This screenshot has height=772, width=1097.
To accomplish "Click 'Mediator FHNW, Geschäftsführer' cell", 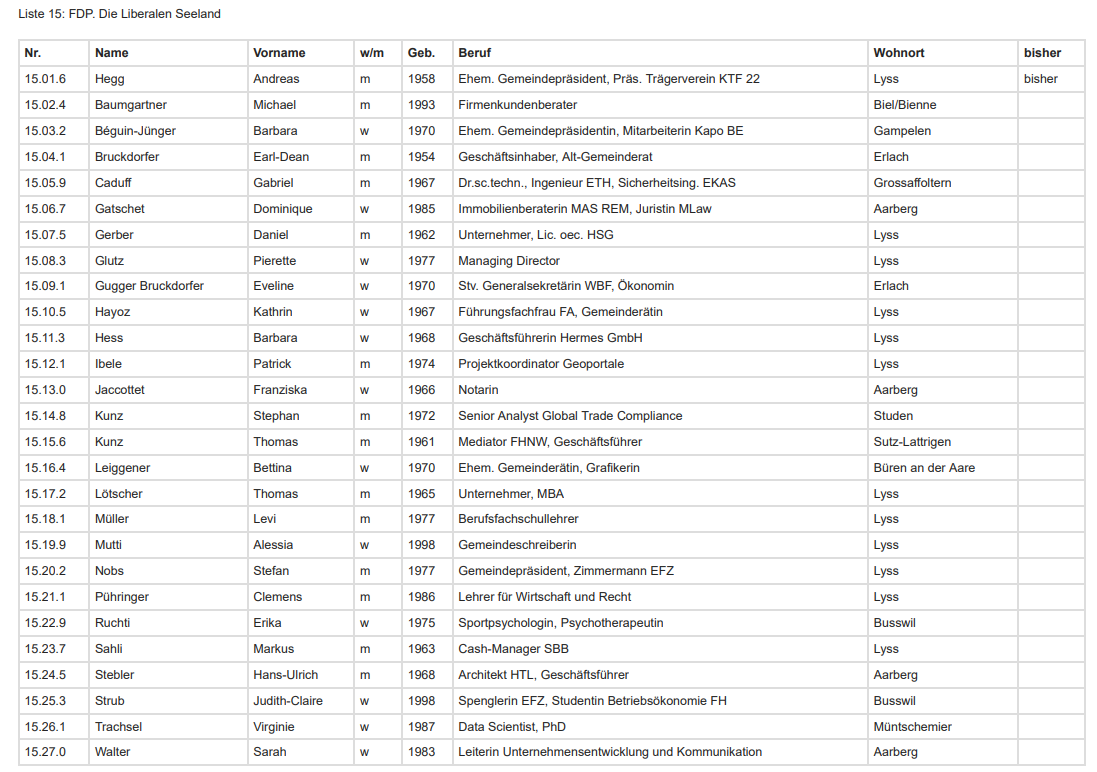I will (550, 442).
